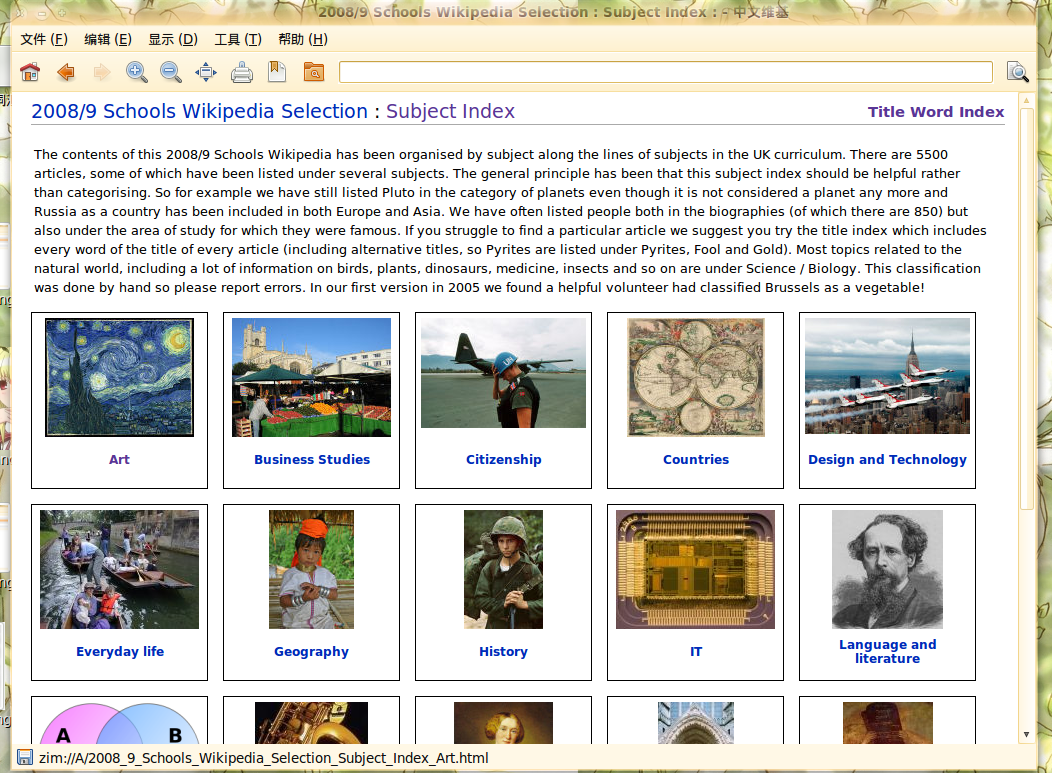This screenshot has width=1052, height=773.
Task: Open the Language and literature link
Action: (x=888, y=652)
